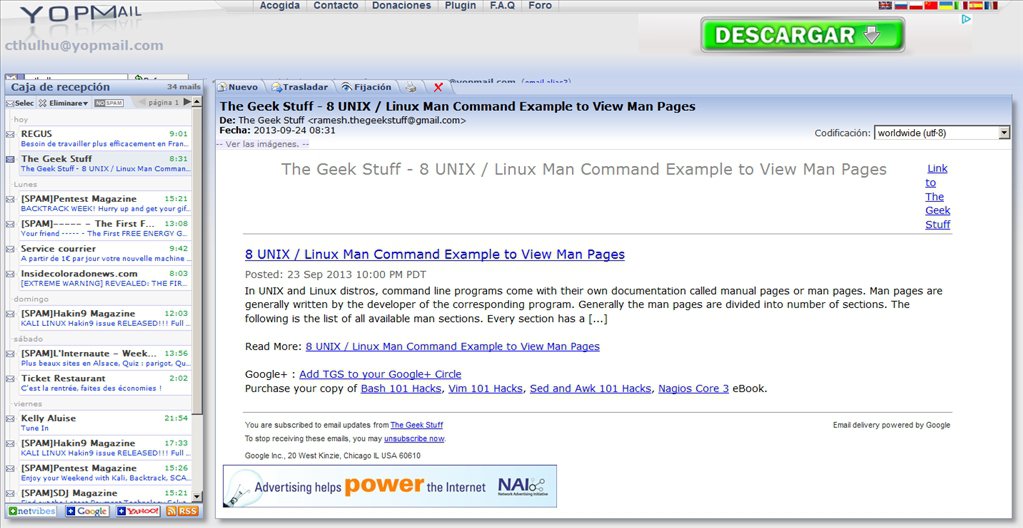Screen dimensions: 1023x528
Task: Open the RSS feed button
Action: 182,511
